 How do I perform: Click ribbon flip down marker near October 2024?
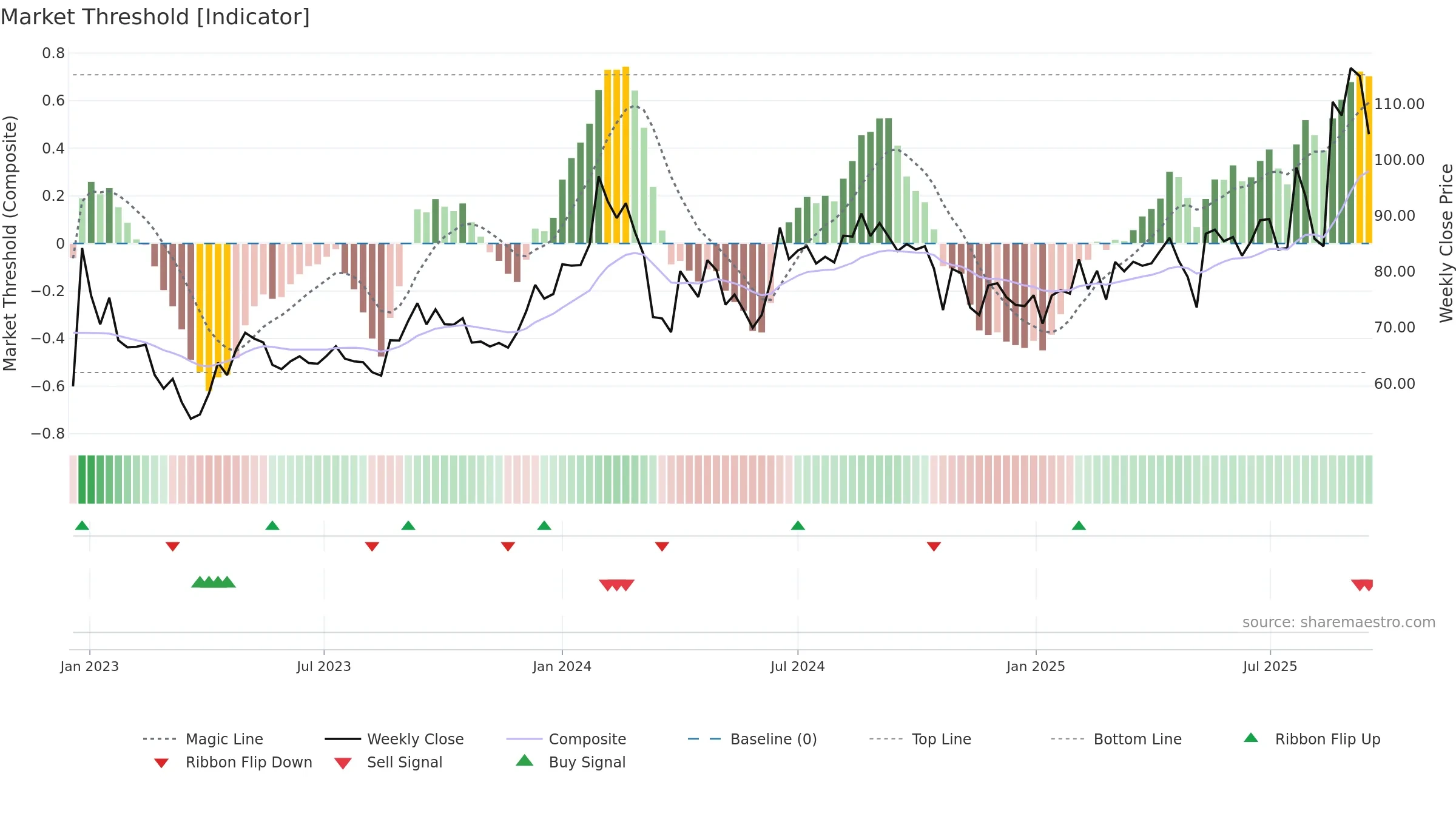click(934, 547)
